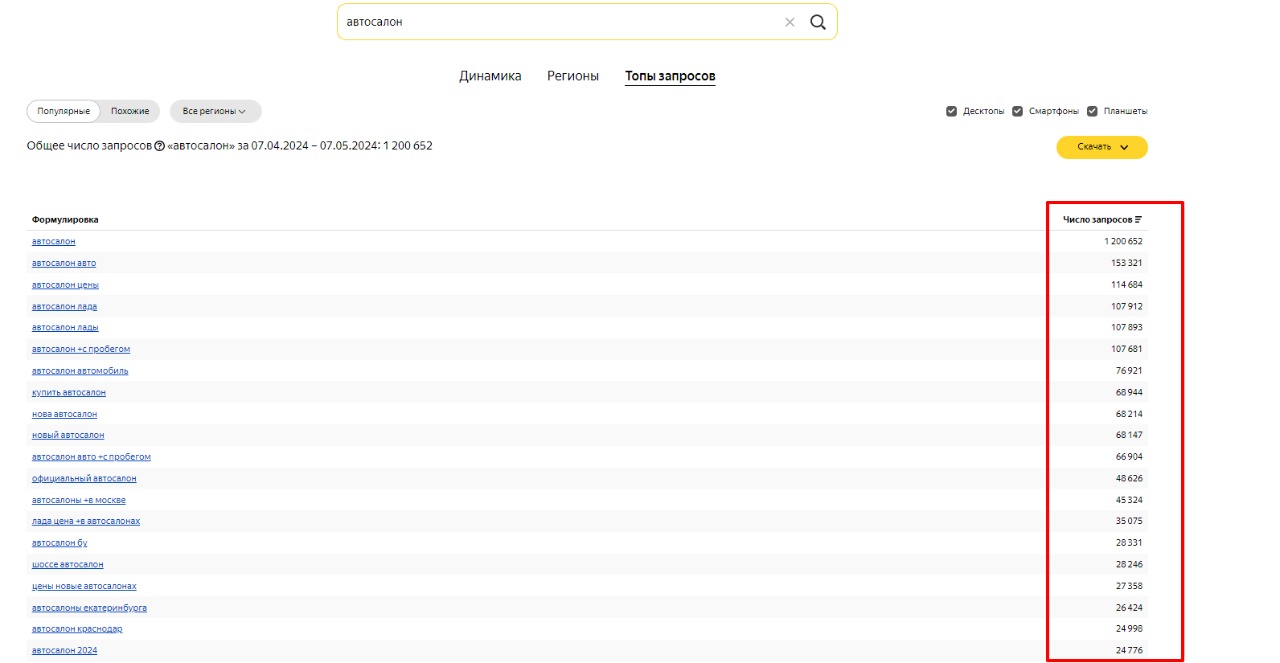This screenshot has width=1280, height=663.
Task: Clear the search field with X icon
Action: click(789, 22)
